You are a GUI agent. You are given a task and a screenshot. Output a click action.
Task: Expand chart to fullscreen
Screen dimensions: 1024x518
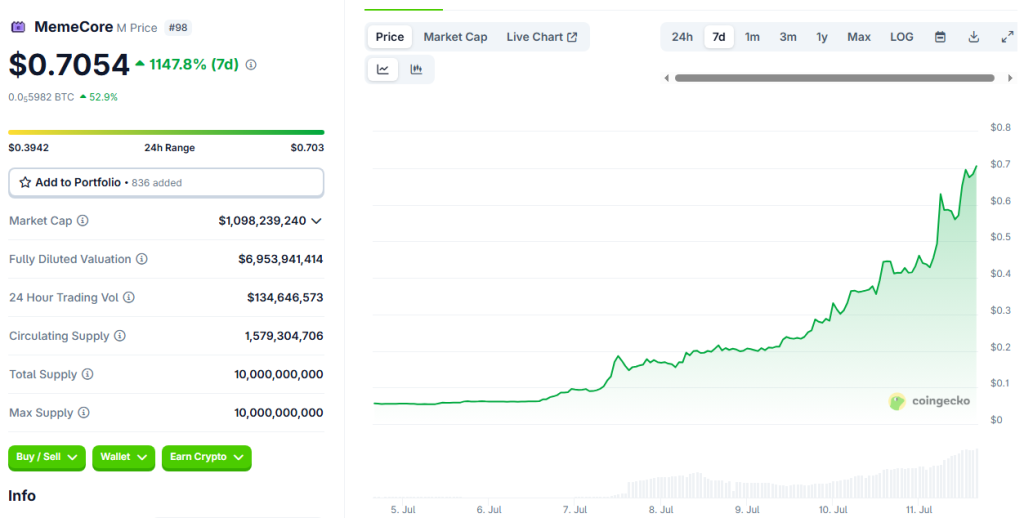1008,37
